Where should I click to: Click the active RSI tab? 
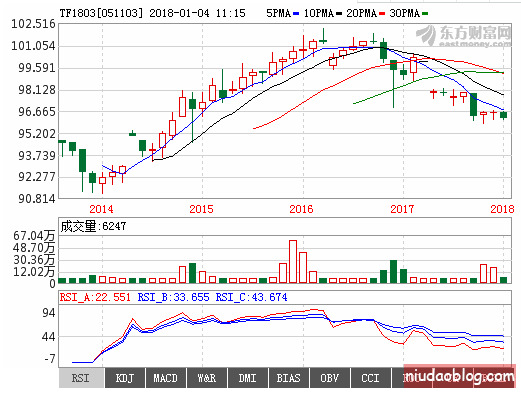click(x=81, y=378)
